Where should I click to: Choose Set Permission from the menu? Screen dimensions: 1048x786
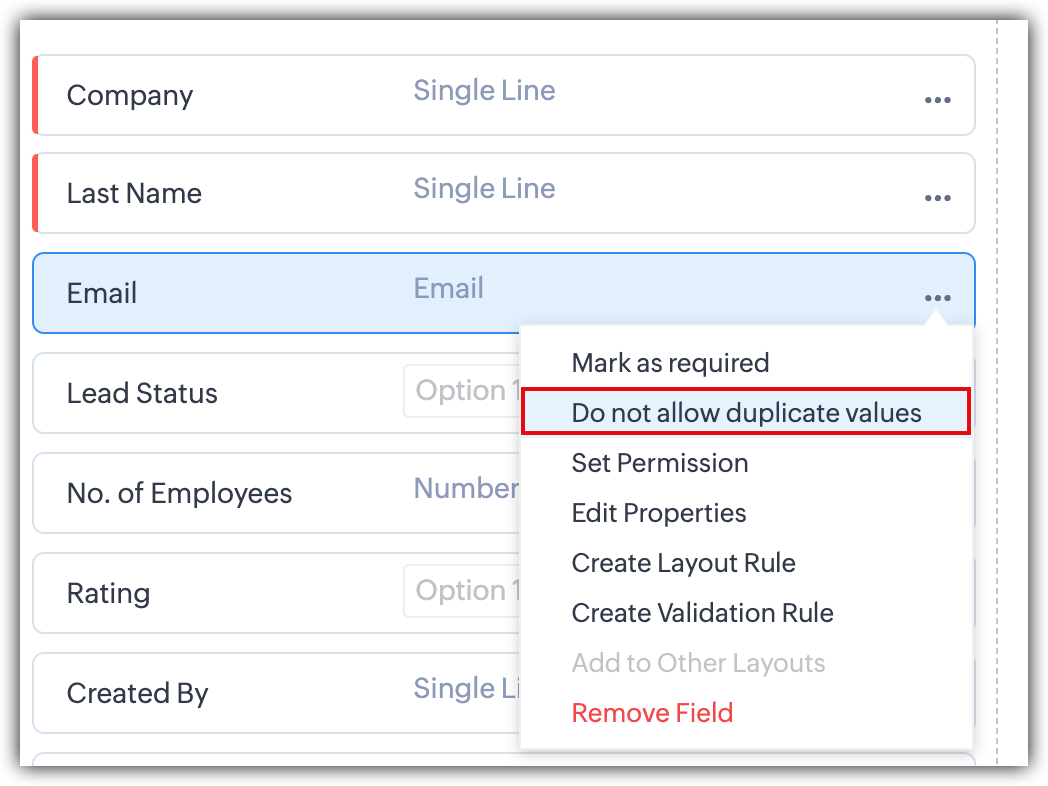pyautogui.click(x=660, y=463)
